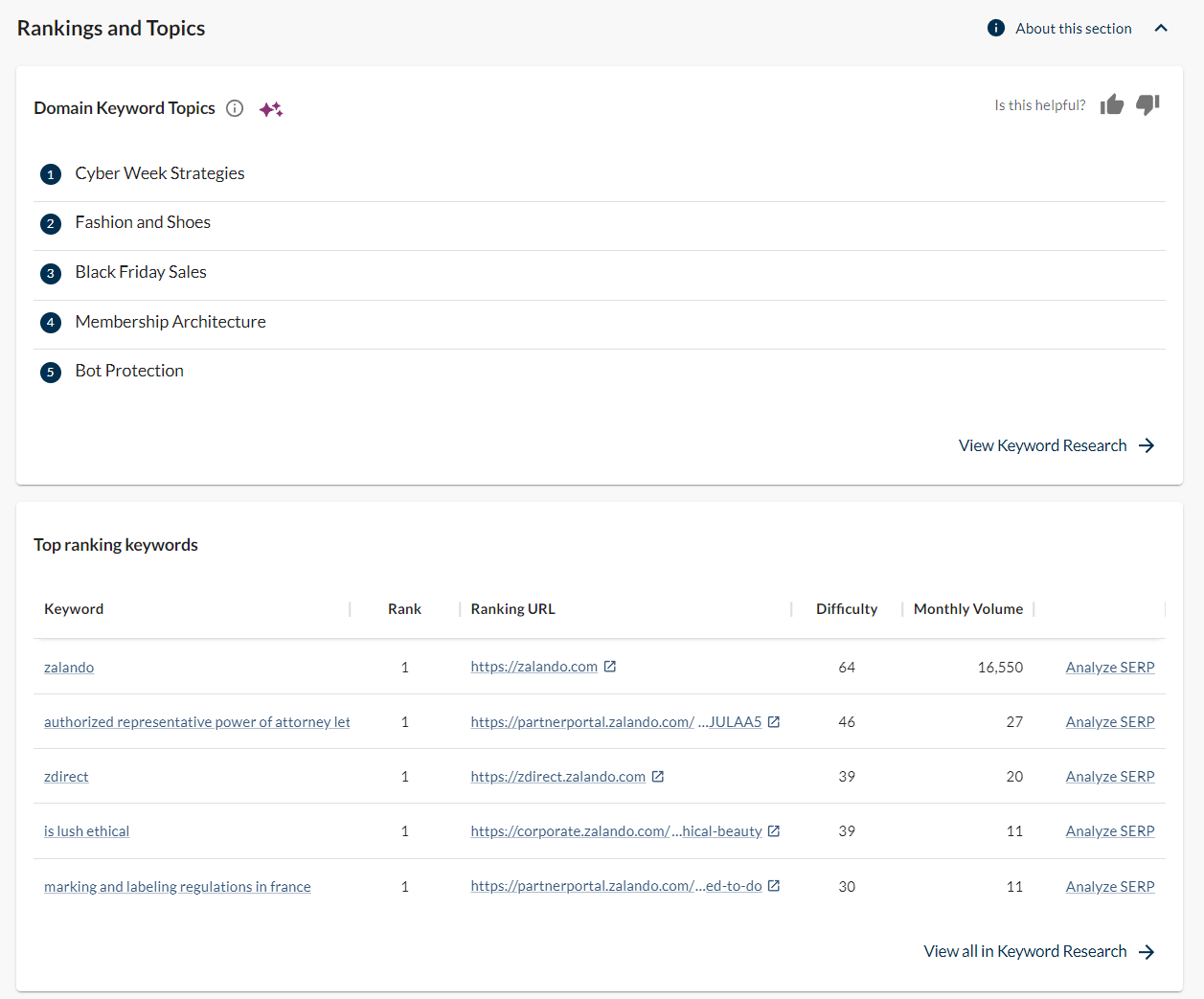This screenshot has height=999, width=1204.
Task: Analyze SERP for authorized representative keyword
Action: coord(1110,722)
